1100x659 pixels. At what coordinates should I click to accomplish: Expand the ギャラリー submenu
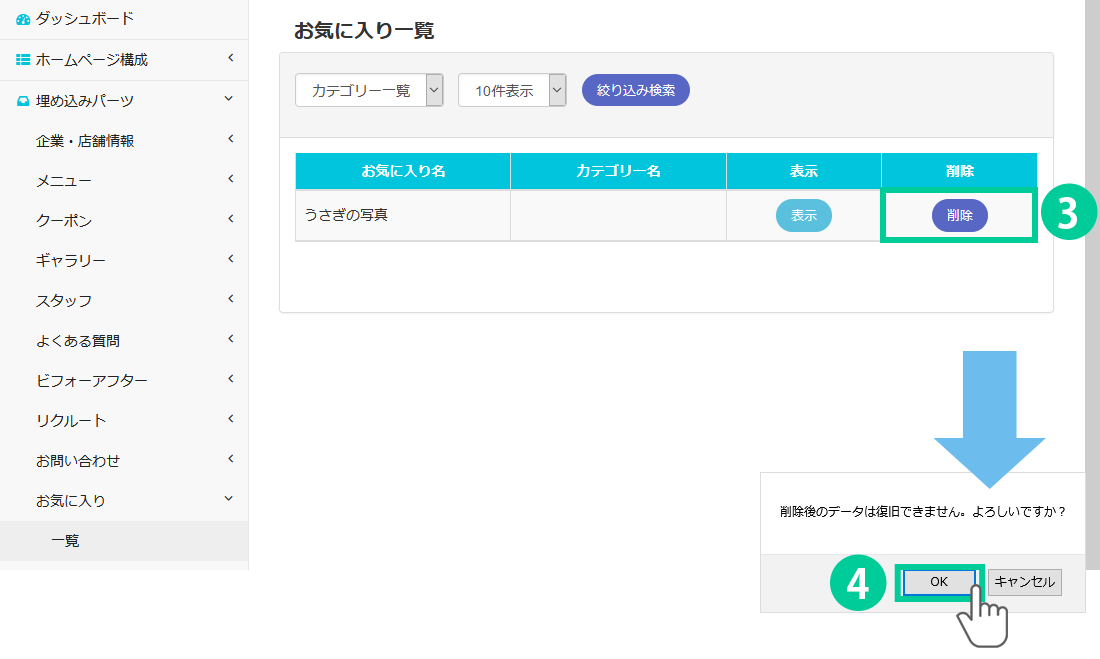click(230, 259)
